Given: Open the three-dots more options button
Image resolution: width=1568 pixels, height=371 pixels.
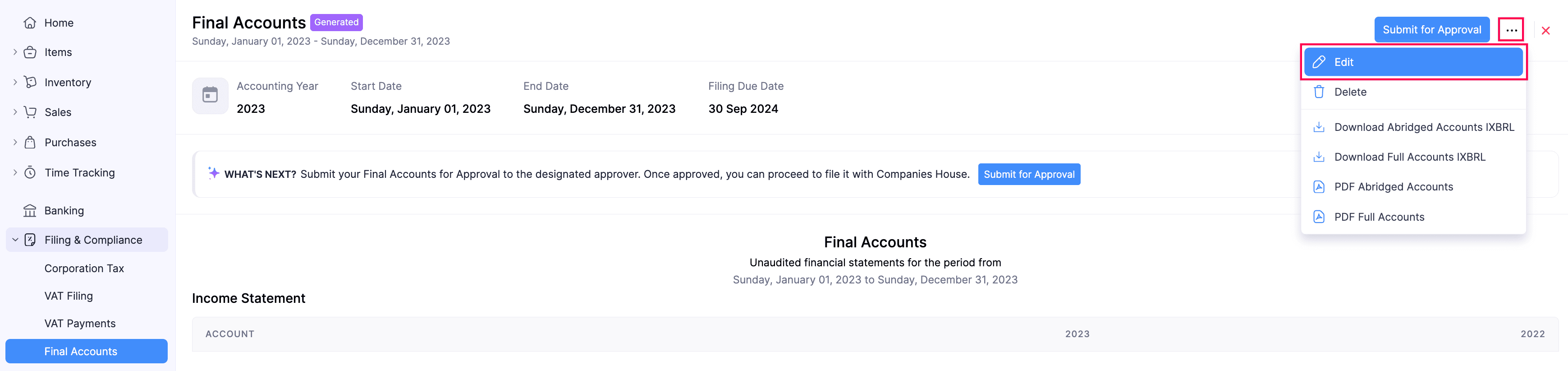Looking at the screenshot, I should coord(1511,30).
